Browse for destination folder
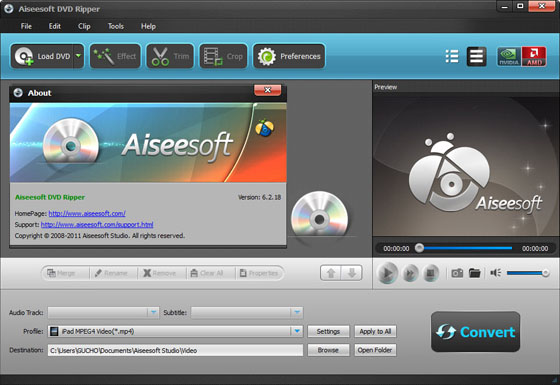This screenshot has height=385, width=560. point(328,350)
